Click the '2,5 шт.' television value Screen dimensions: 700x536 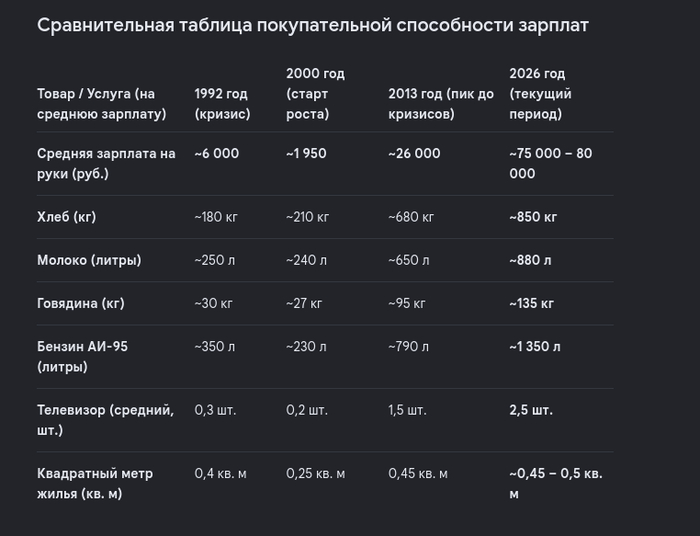click(531, 410)
